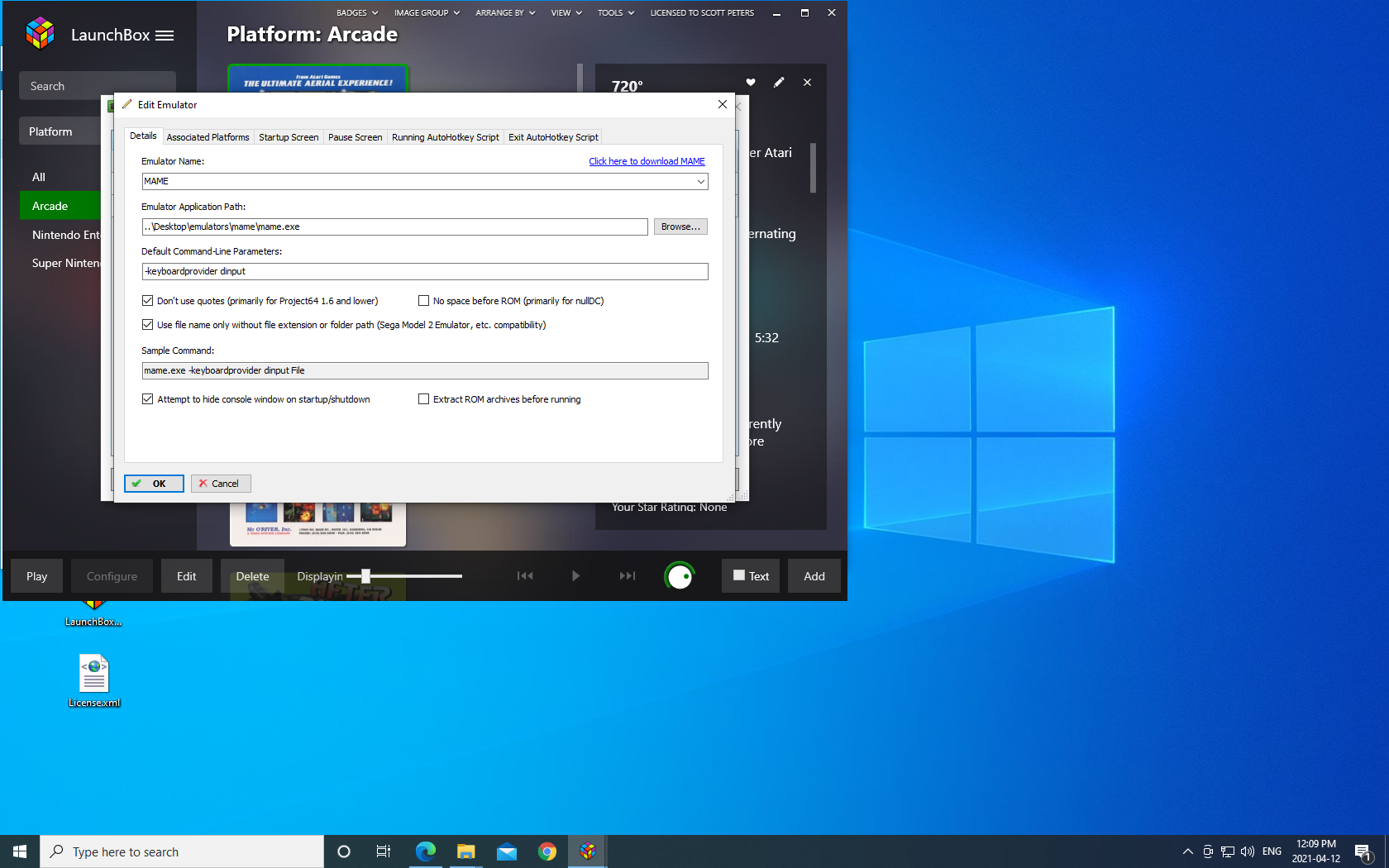Screen dimensions: 1389x868
Task: Open Cortana from the taskbar
Action: [x=344, y=851]
